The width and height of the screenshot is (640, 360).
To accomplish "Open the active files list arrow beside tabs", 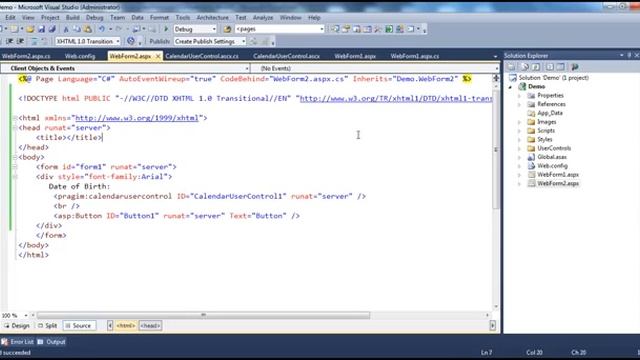I will coord(496,56).
